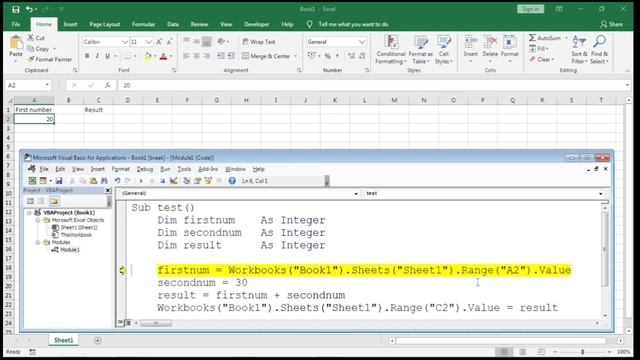Open the General number format dropdown

click(362, 42)
